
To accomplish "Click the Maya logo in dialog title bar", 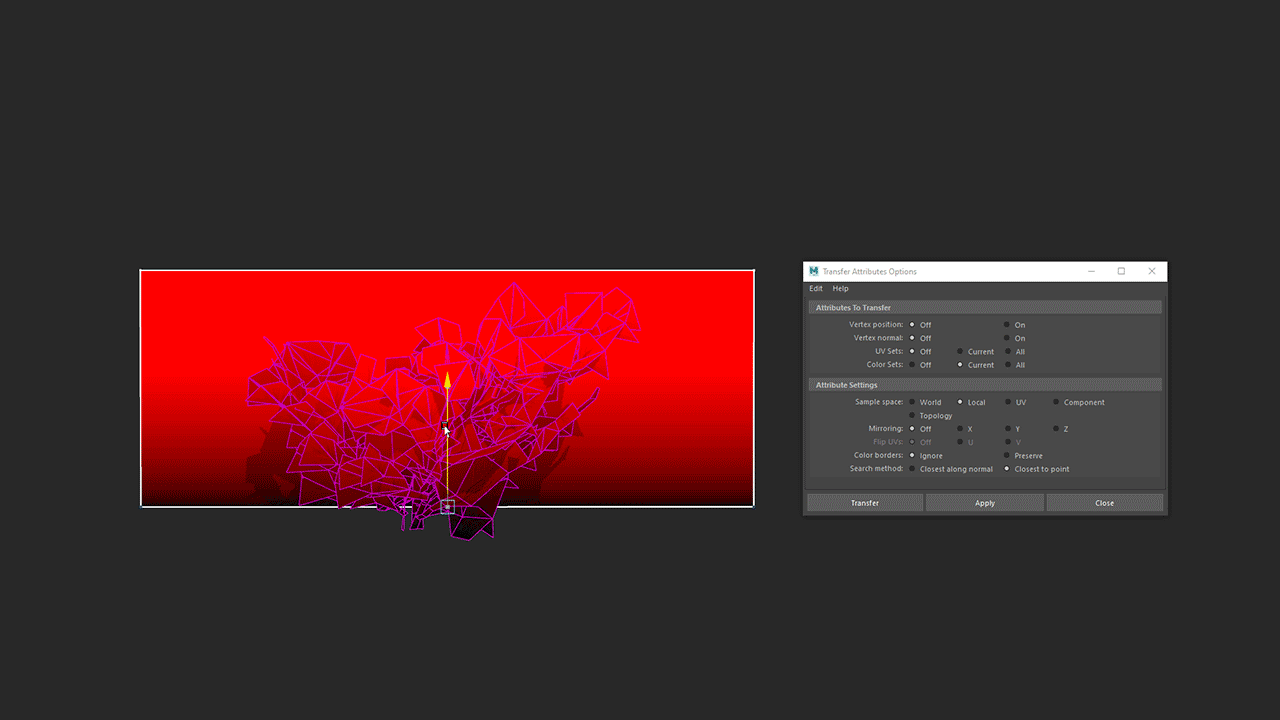I will (x=813, y=271).
